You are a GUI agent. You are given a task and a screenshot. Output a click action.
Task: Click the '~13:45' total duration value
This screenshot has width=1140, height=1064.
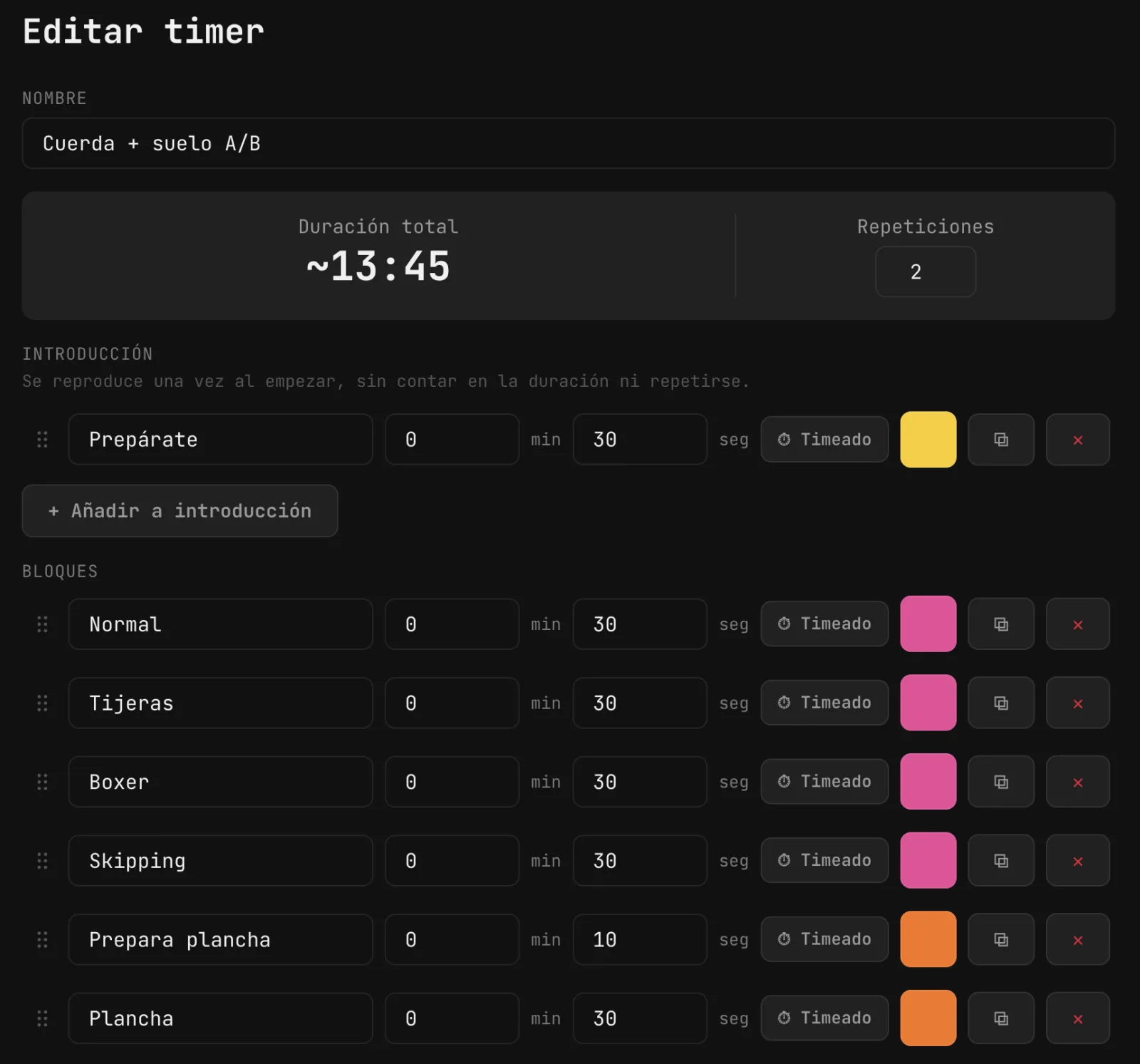tap(378, 267)
